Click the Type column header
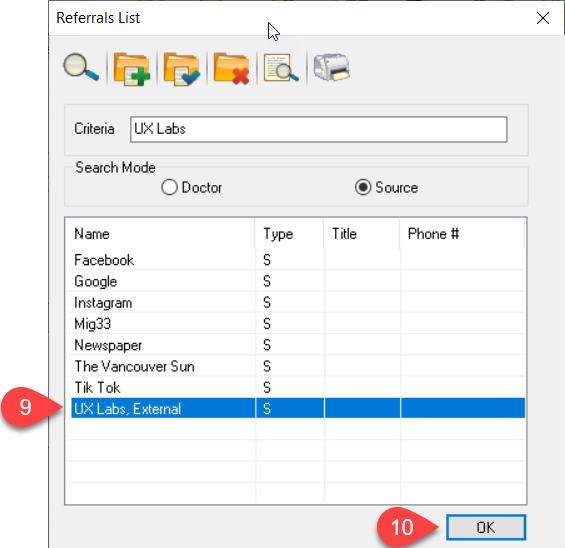 (x=289, y=234)
